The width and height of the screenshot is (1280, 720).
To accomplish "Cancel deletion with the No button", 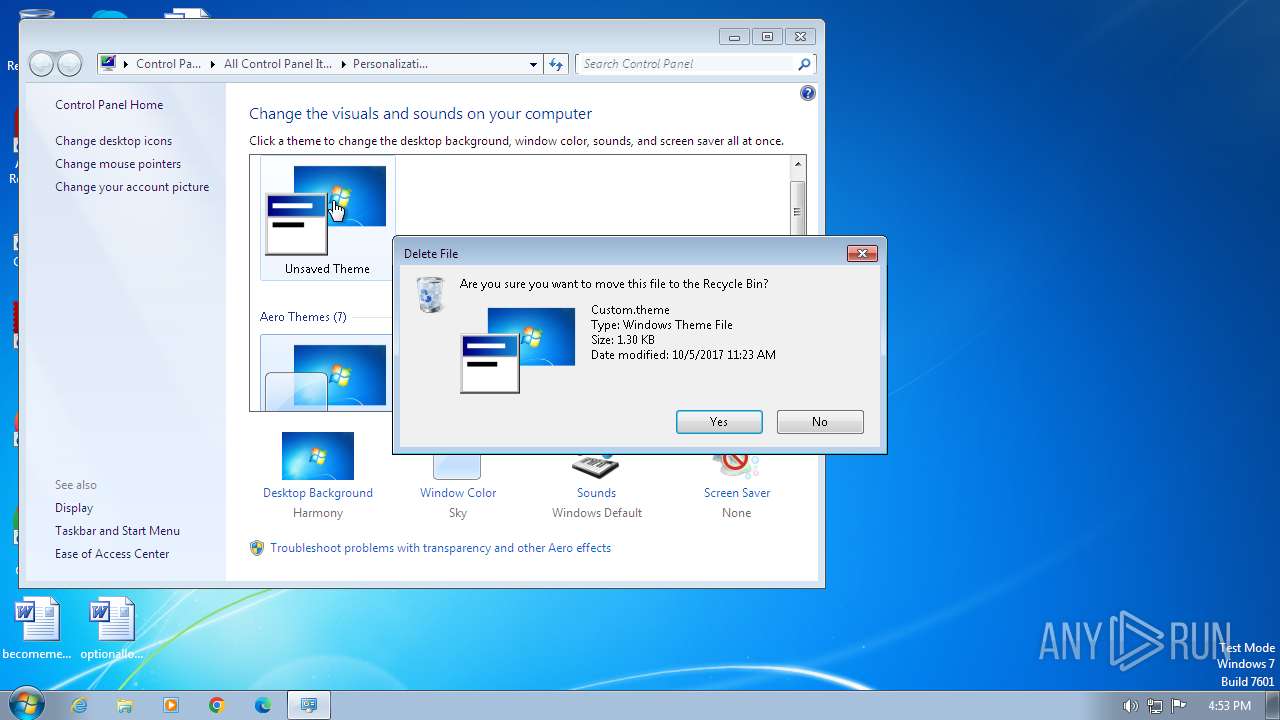I will tap(820, 422).
